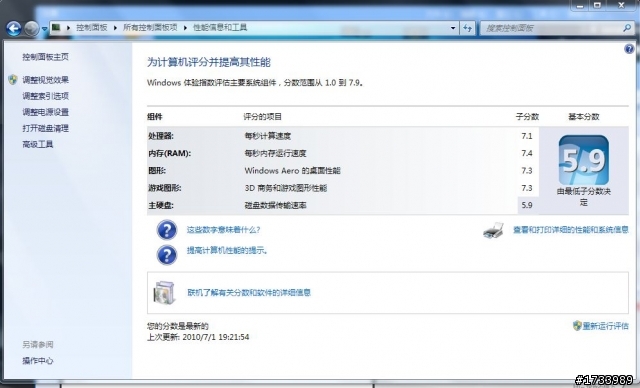Open 调整索引选项 link
The height and width of the screenshot is (388, 640).
pyautogui.click(x=45, y=96)
